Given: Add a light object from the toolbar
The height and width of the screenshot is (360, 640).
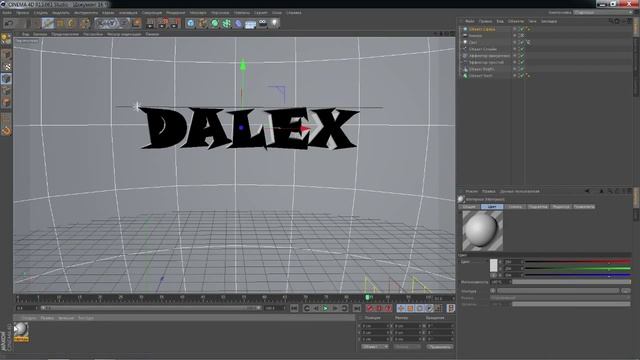Looking at the screenshot, I should [x=275, y=23].
